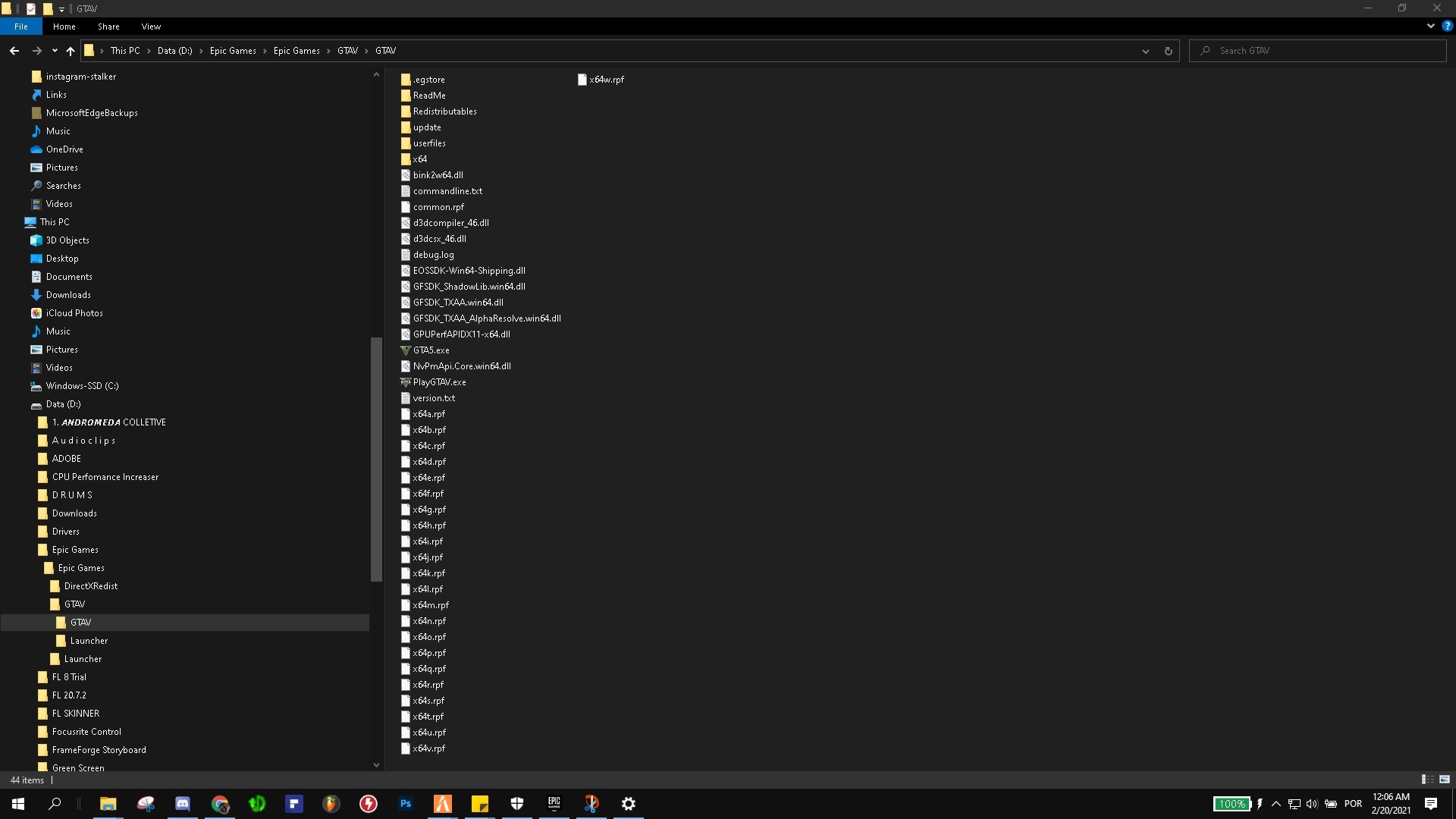This screenshot has height=819, width=1456.
Task: Click in the Search GTAV field
Action: tap(1318, 51)
